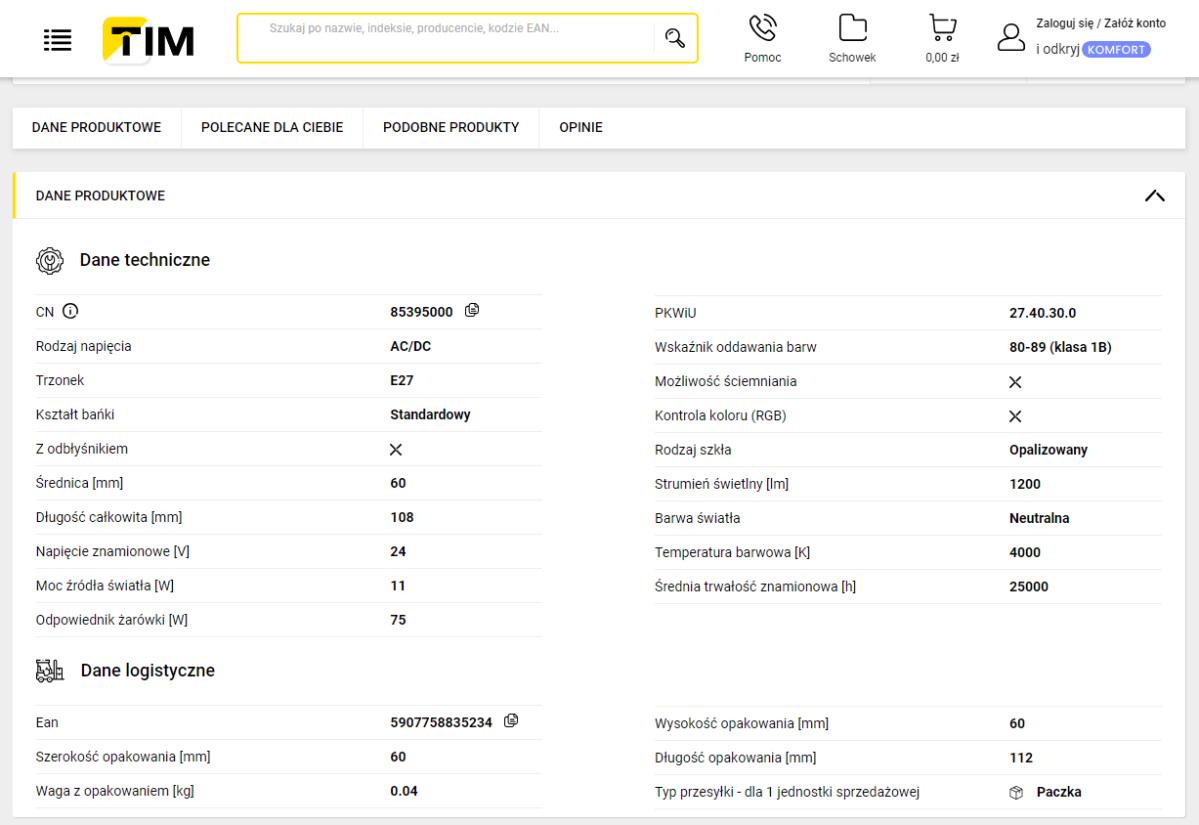Click the Z odbłyśnikiem X mark
The height and width of the screenshot is (825, 1199).
pyautogui.click(x=396, y=450)
